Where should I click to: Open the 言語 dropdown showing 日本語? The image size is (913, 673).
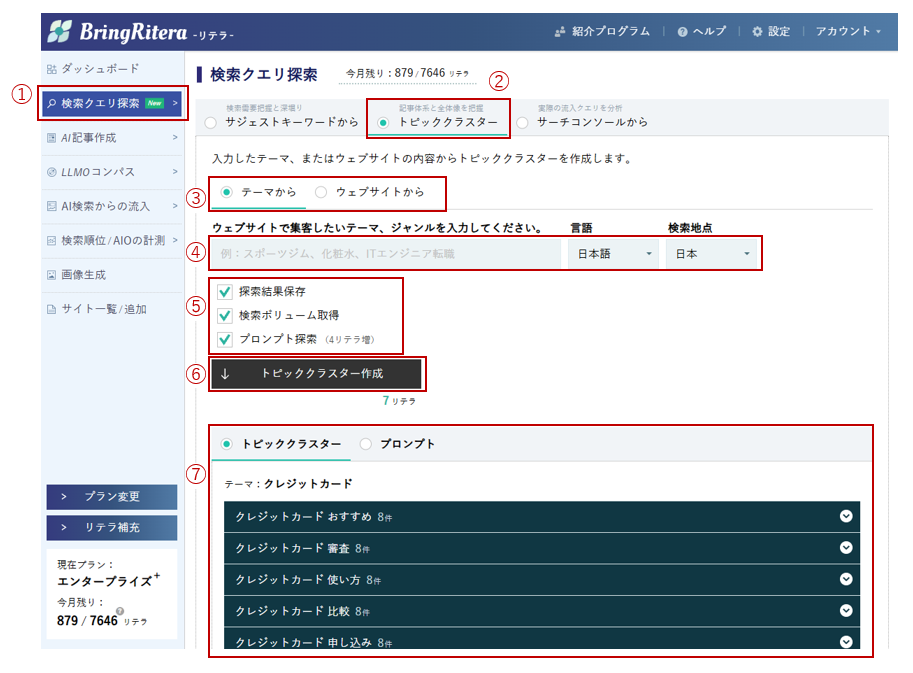(x=614, y=254)
